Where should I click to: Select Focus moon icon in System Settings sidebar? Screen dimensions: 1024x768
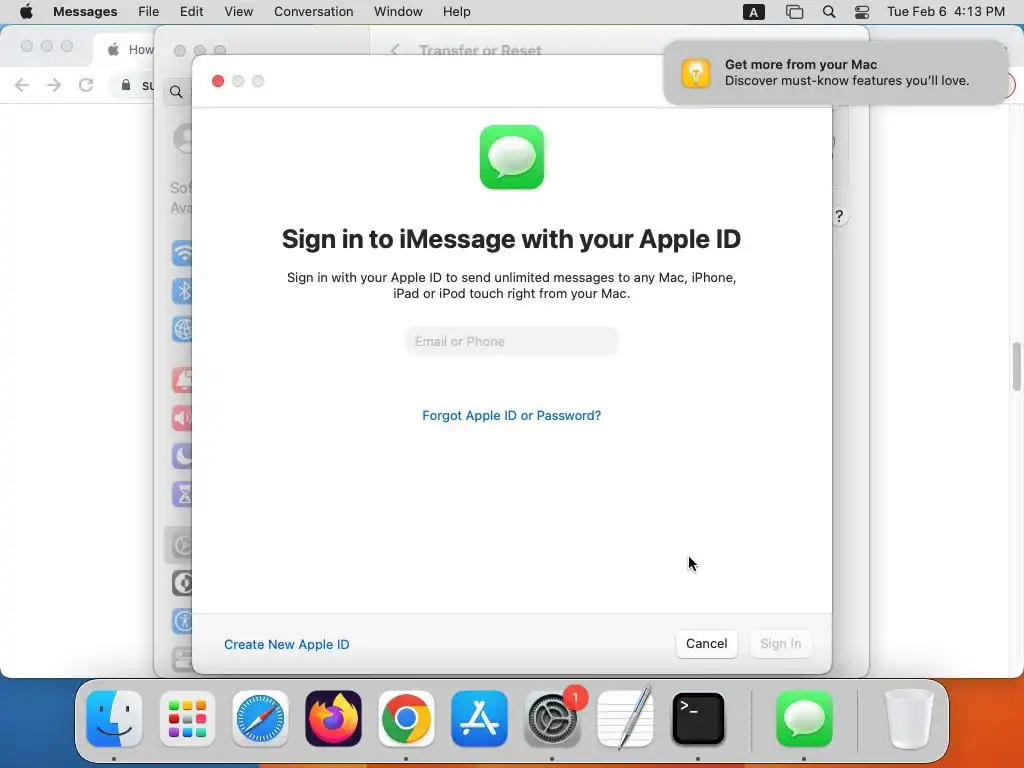pyautogui.click(x=182, y=455)
